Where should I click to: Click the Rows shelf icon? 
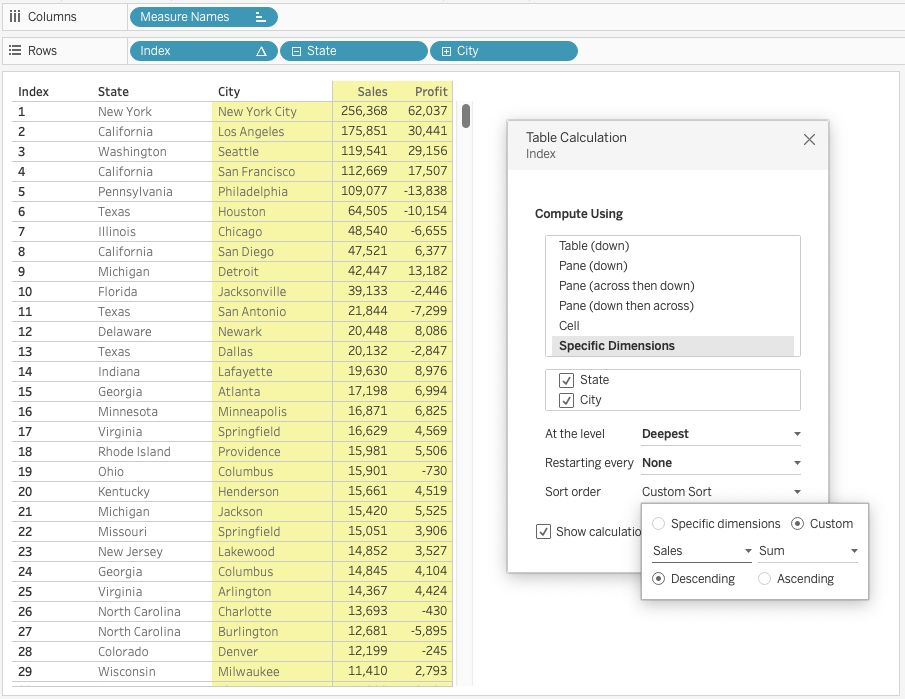coord(15,51)
